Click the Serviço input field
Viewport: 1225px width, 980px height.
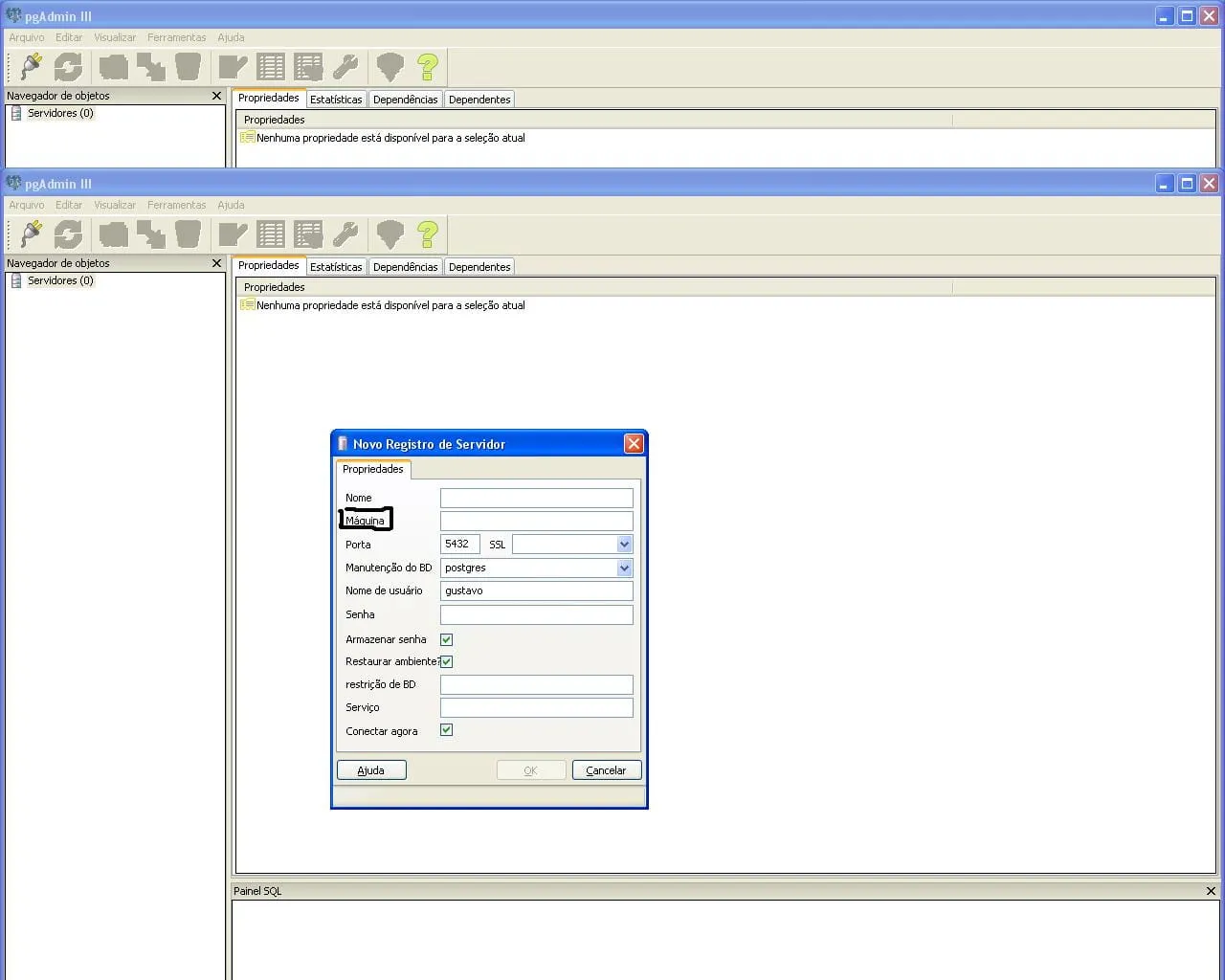(x=537, y=707)
